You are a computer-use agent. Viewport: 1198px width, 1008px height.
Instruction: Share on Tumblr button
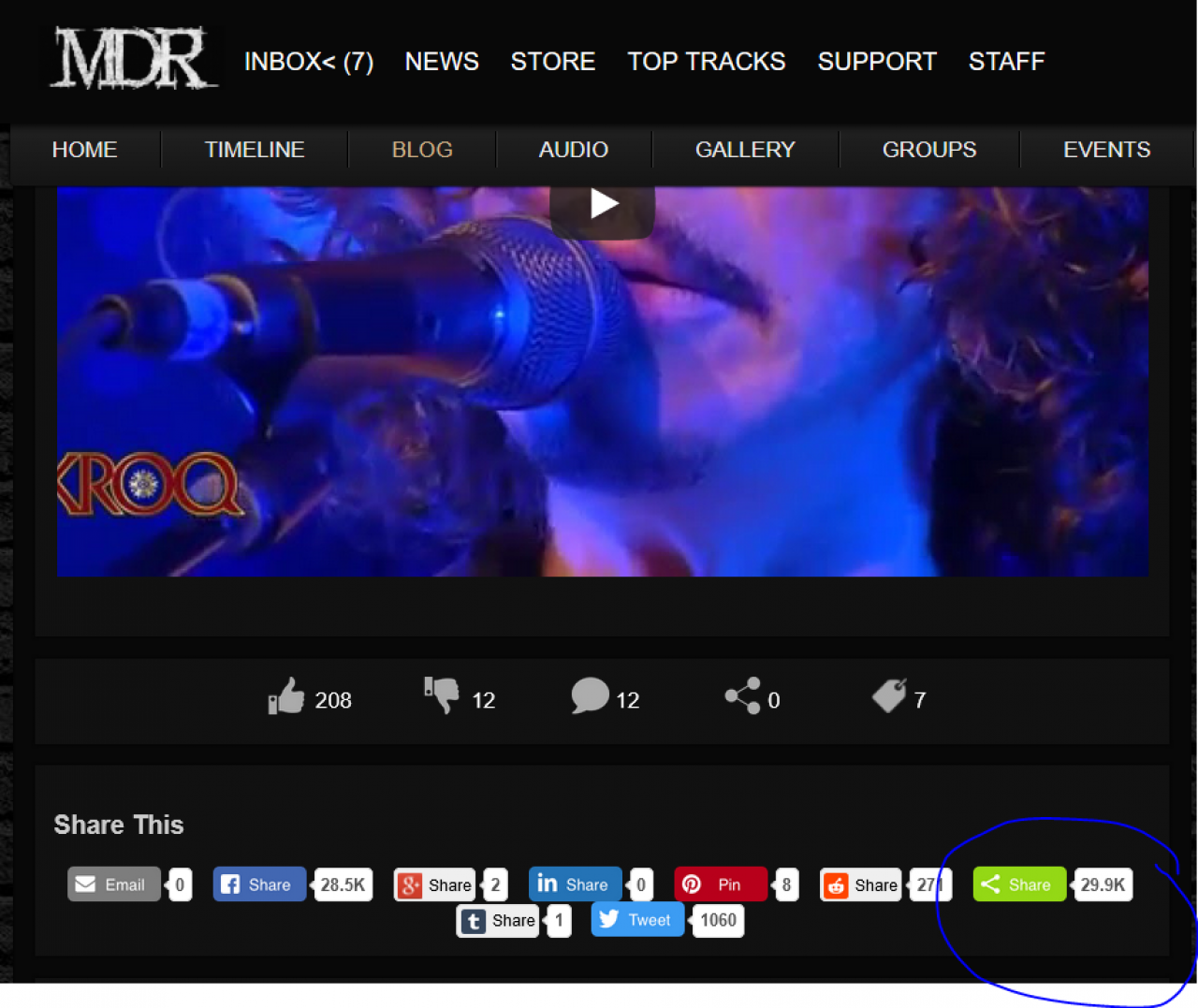coord(499,920)
